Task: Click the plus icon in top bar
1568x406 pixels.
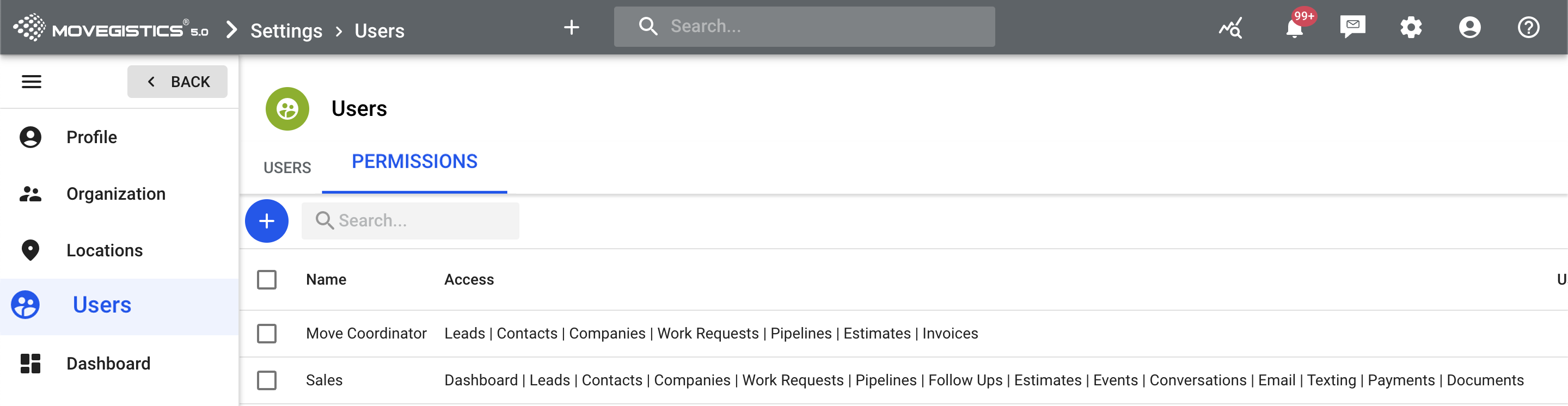Action: tap(571, 27)
